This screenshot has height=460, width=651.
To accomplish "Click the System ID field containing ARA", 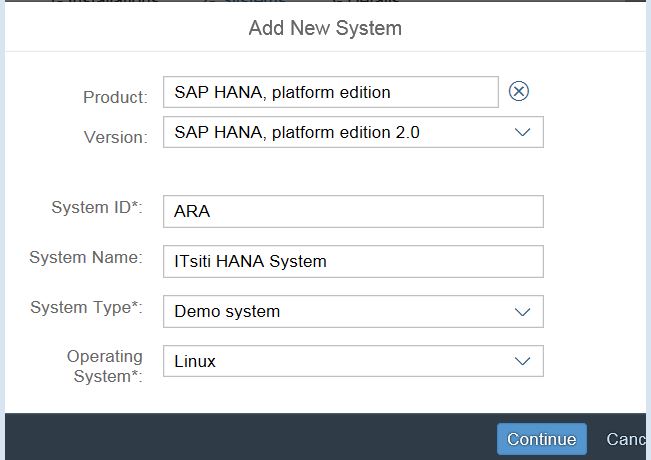I will pos(353,211).
